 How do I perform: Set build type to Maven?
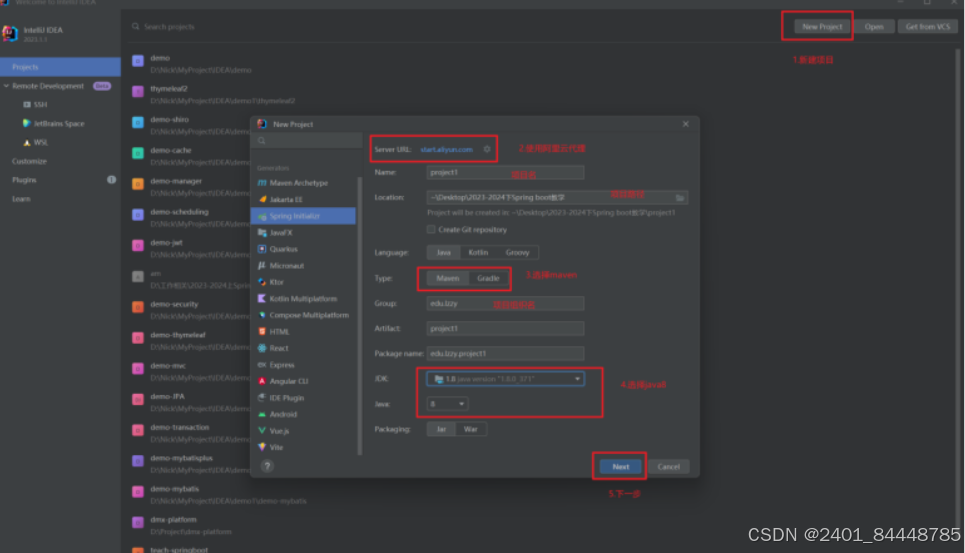(447, 278)
